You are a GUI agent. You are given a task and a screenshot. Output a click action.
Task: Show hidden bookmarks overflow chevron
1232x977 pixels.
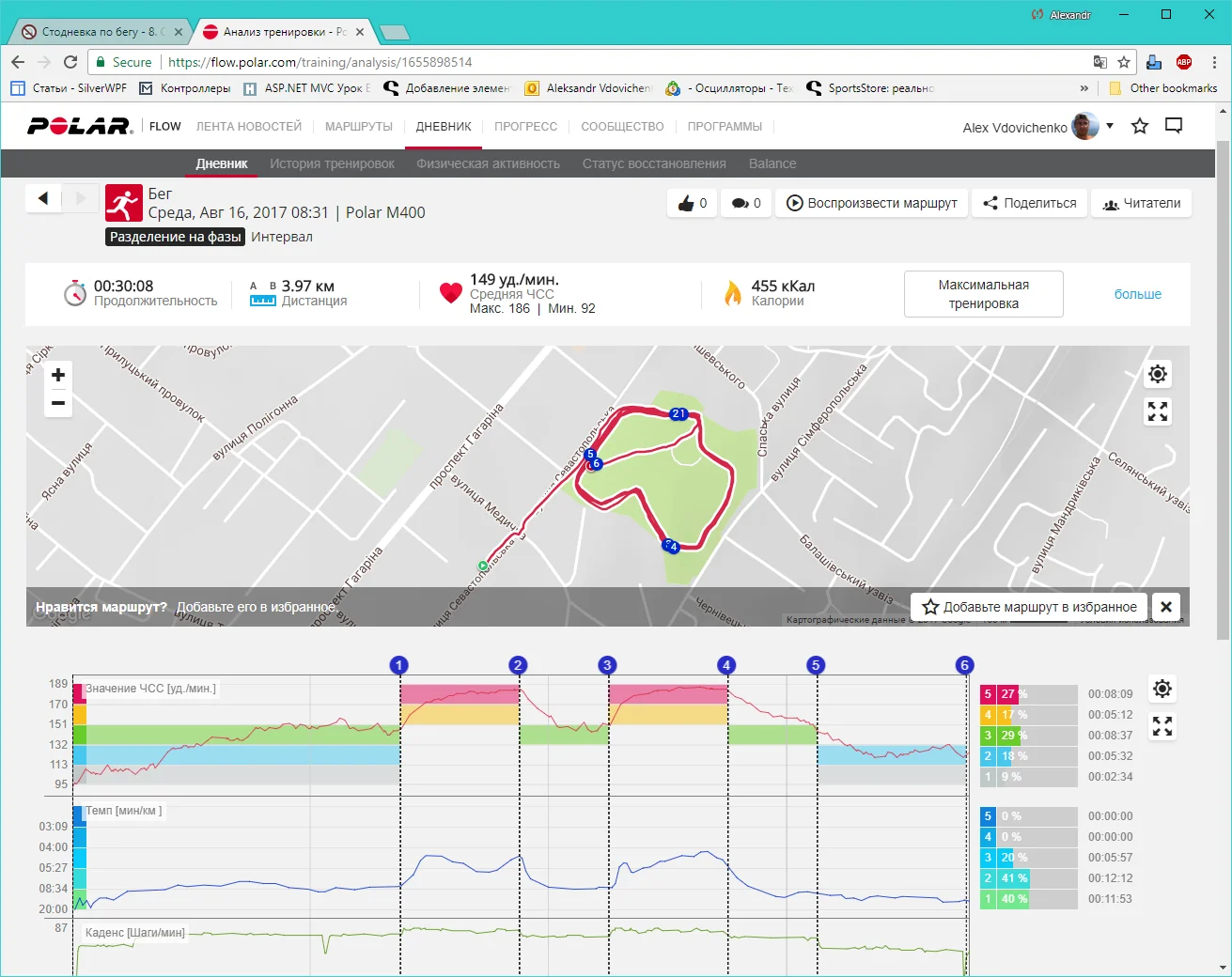(x=1084, y=88)
